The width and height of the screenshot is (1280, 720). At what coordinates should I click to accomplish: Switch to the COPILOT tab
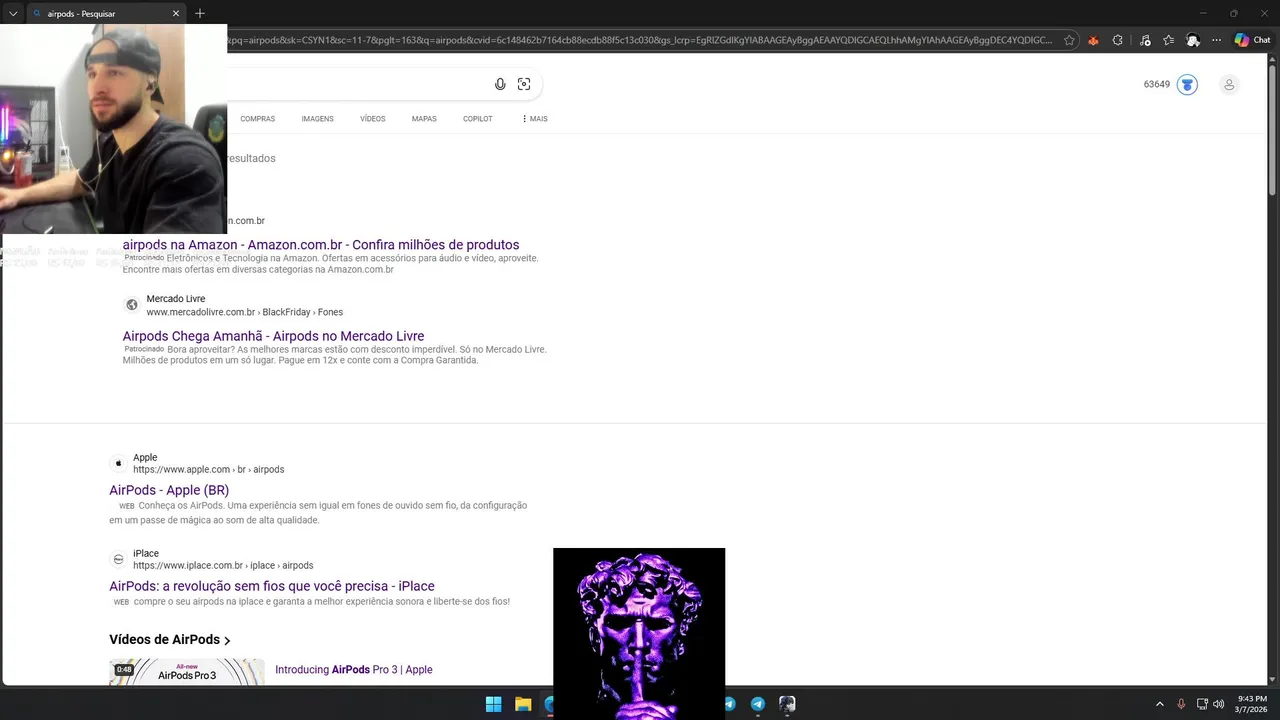coord(477,119)
